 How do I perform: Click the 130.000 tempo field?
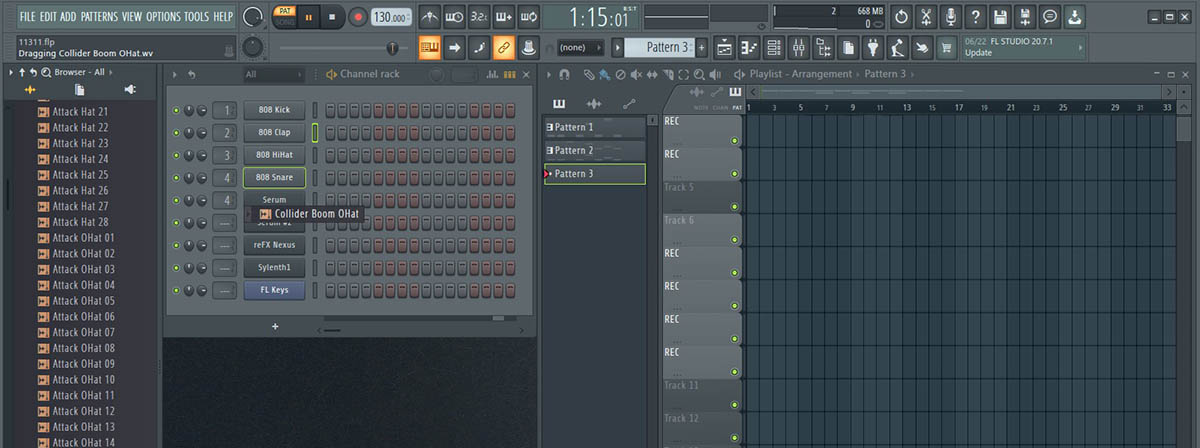click(x=391, y=17)
